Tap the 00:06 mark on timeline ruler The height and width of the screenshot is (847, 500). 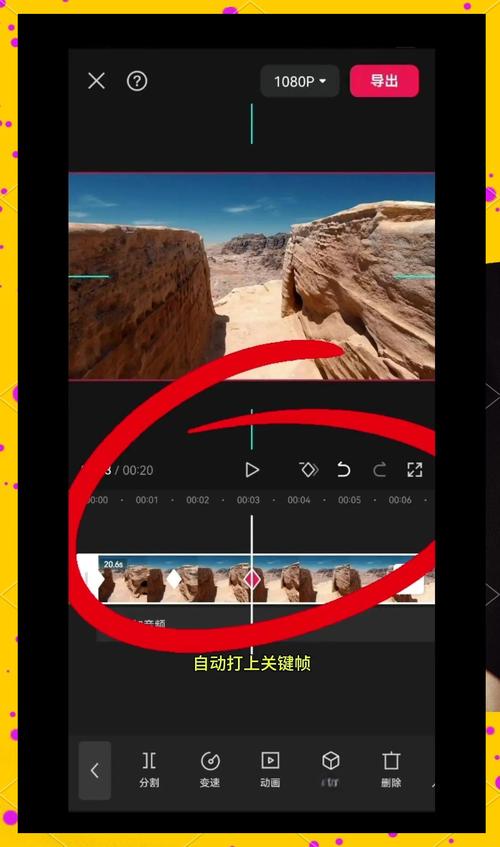(400, 500)
